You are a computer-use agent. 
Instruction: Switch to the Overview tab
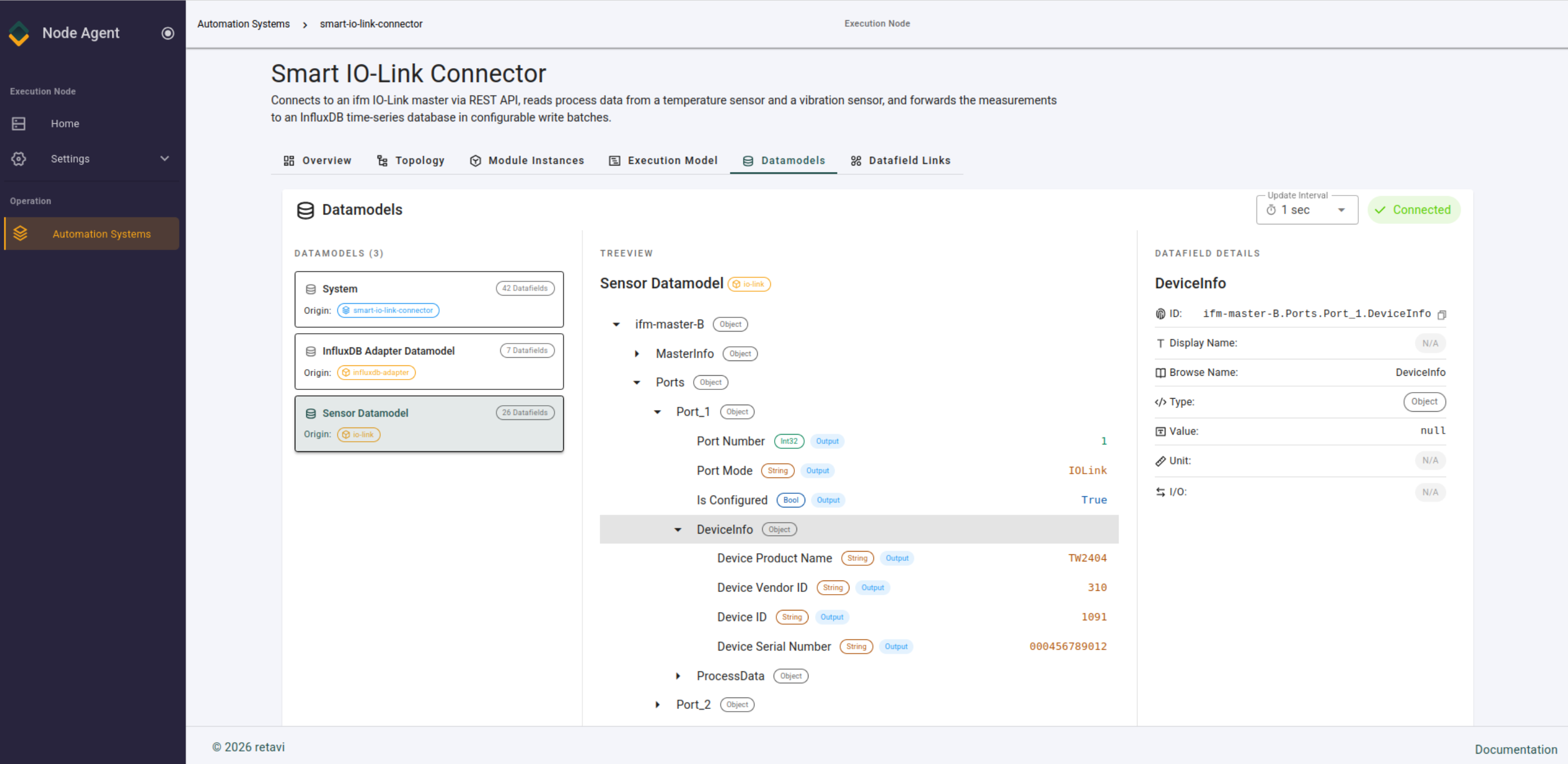pos(317,161)
